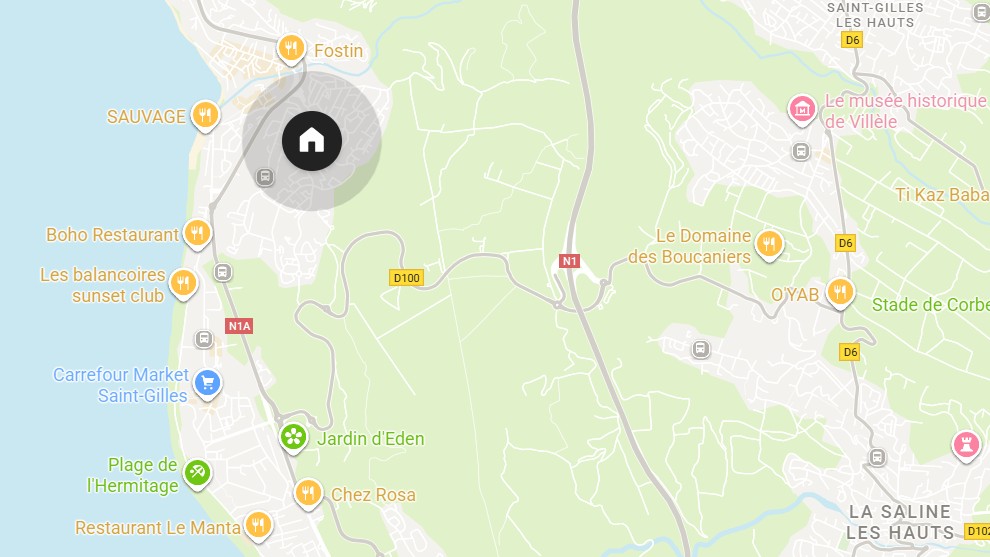The width and height of the screenshot is (990, 557).
Task: Click the bus stop icon near home marker
Action: pyautogui.click(x=265, y=177)
